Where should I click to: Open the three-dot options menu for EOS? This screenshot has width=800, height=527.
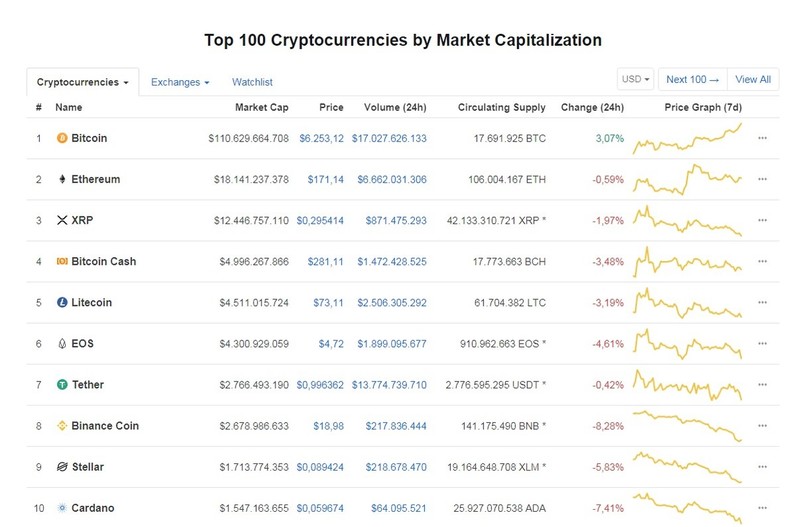coord(762,343)
